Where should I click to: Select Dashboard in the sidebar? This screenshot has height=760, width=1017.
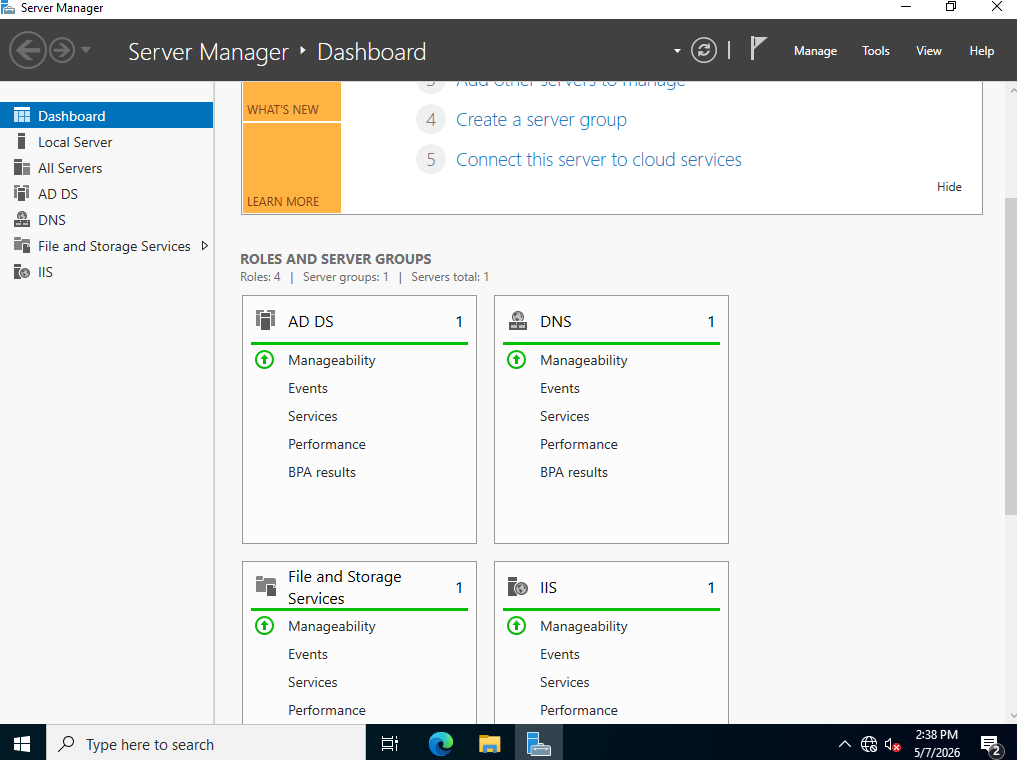click(106, 115)
